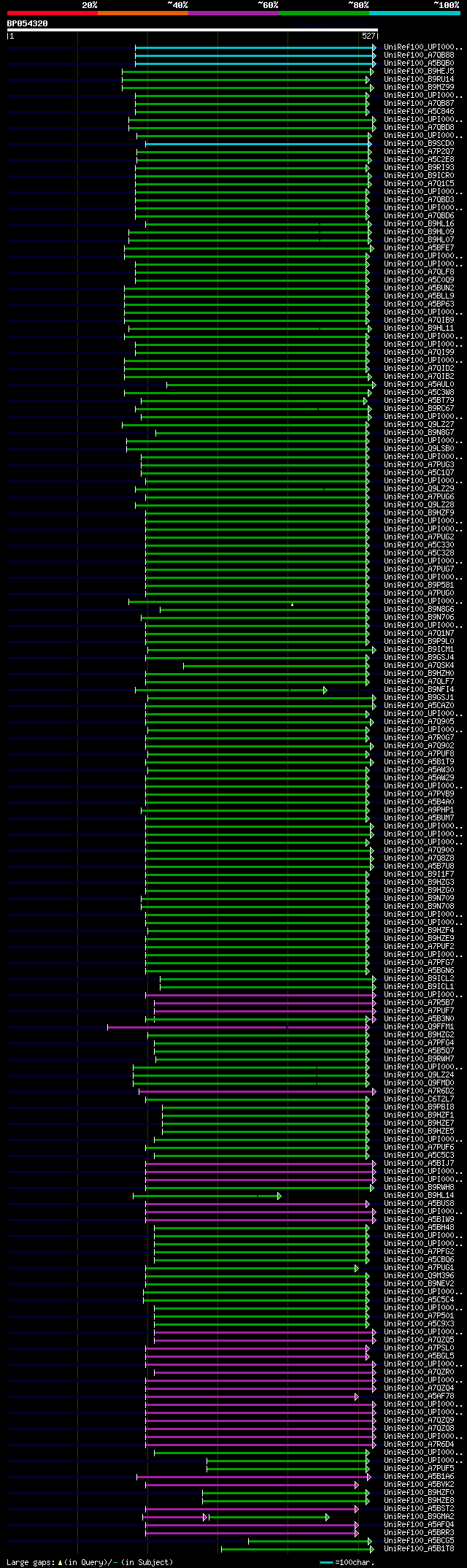
Task: Open UniRef100_B9N8G7 hit
Action: (x=419, y=432)
